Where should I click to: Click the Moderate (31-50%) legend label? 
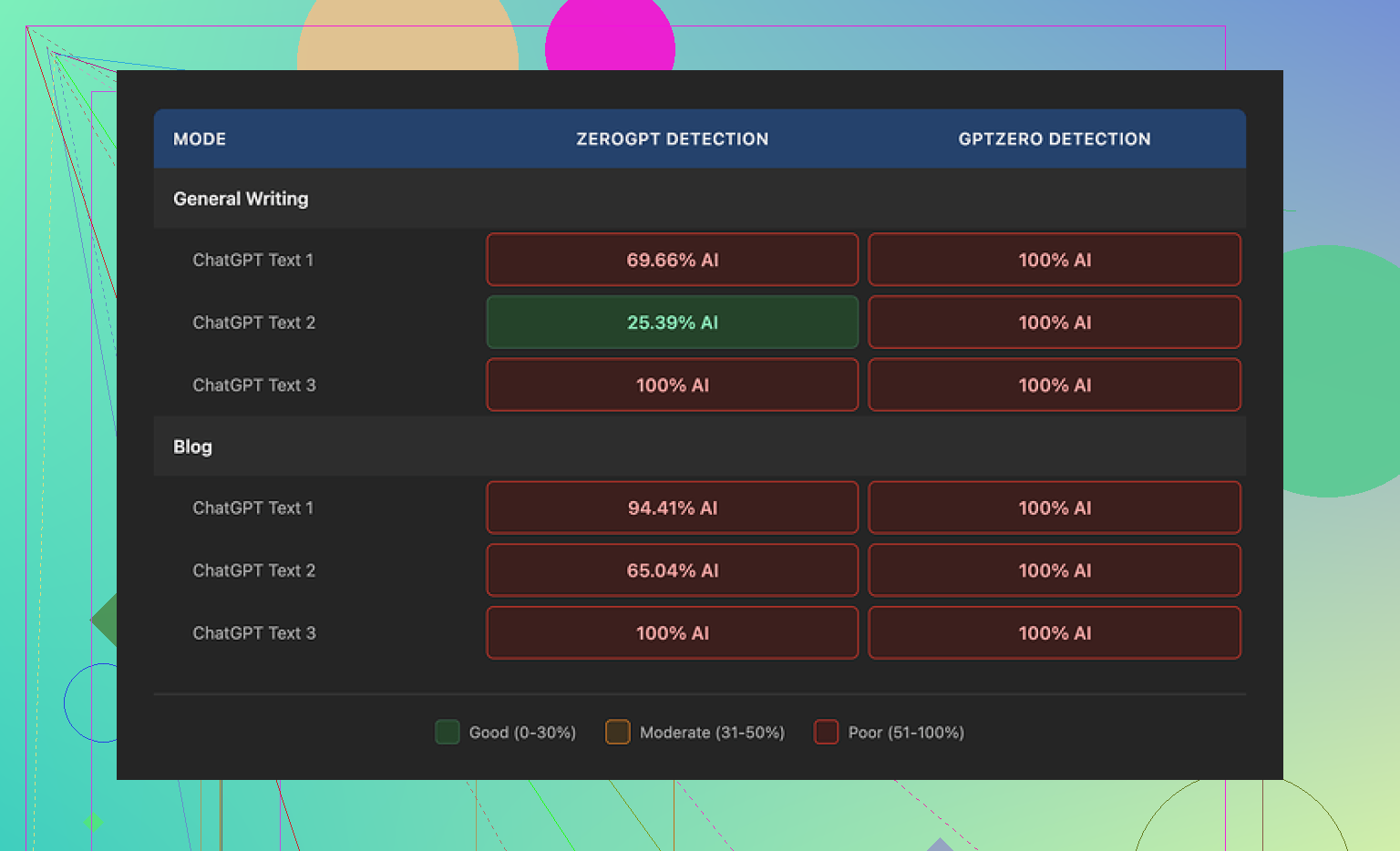pos(712,733)
